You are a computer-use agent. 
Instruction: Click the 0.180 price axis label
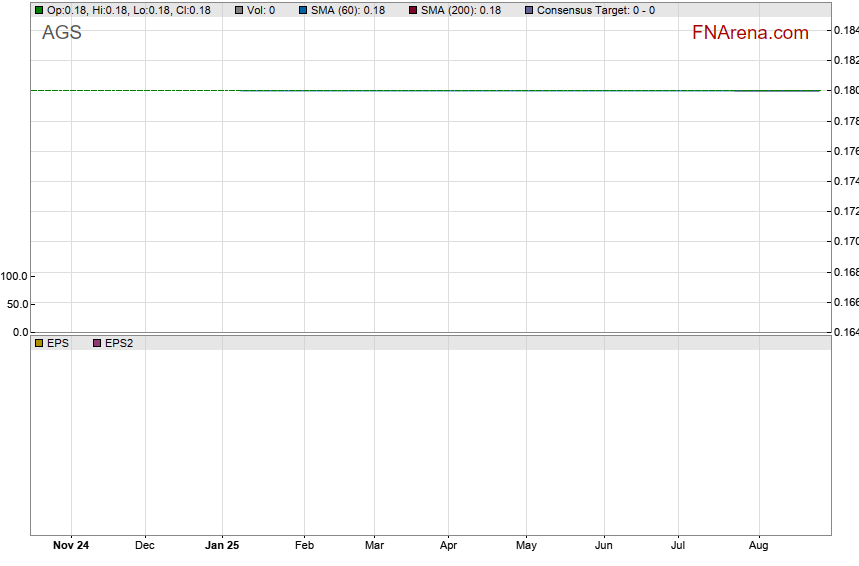tap(845, 91)
